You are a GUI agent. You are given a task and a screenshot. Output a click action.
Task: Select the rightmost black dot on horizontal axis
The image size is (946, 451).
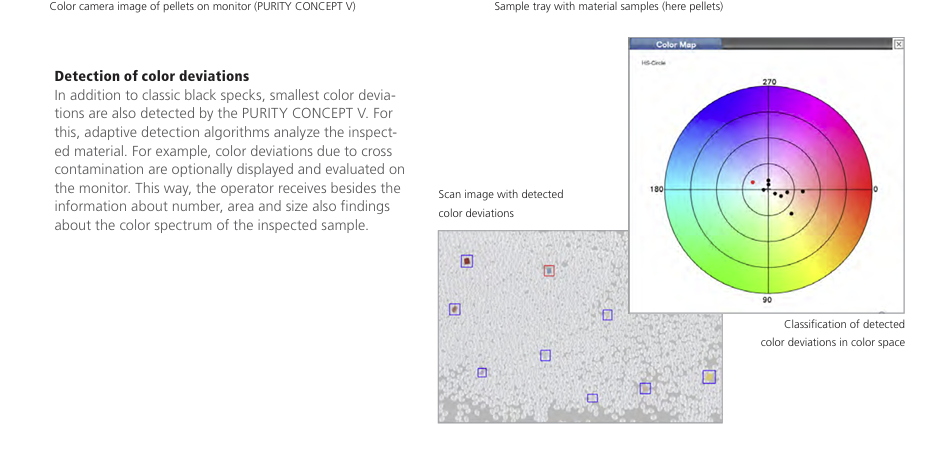click(x=802, y=191)
